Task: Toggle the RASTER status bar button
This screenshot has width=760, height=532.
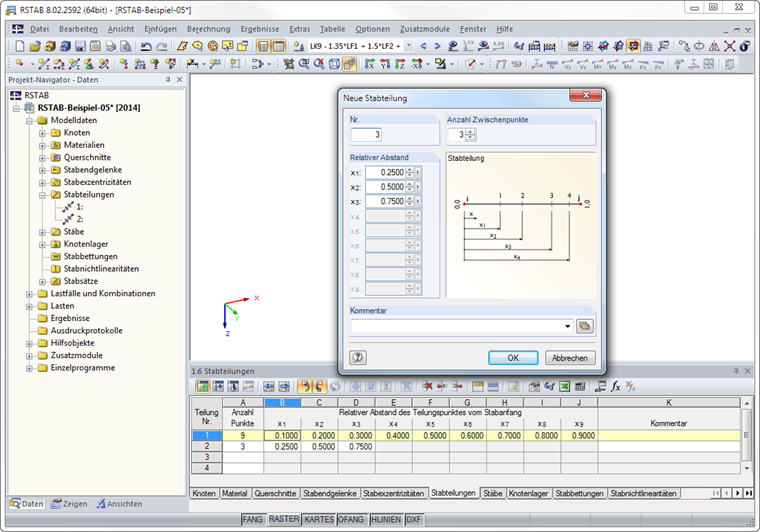Action: click(x=284, y=519)
